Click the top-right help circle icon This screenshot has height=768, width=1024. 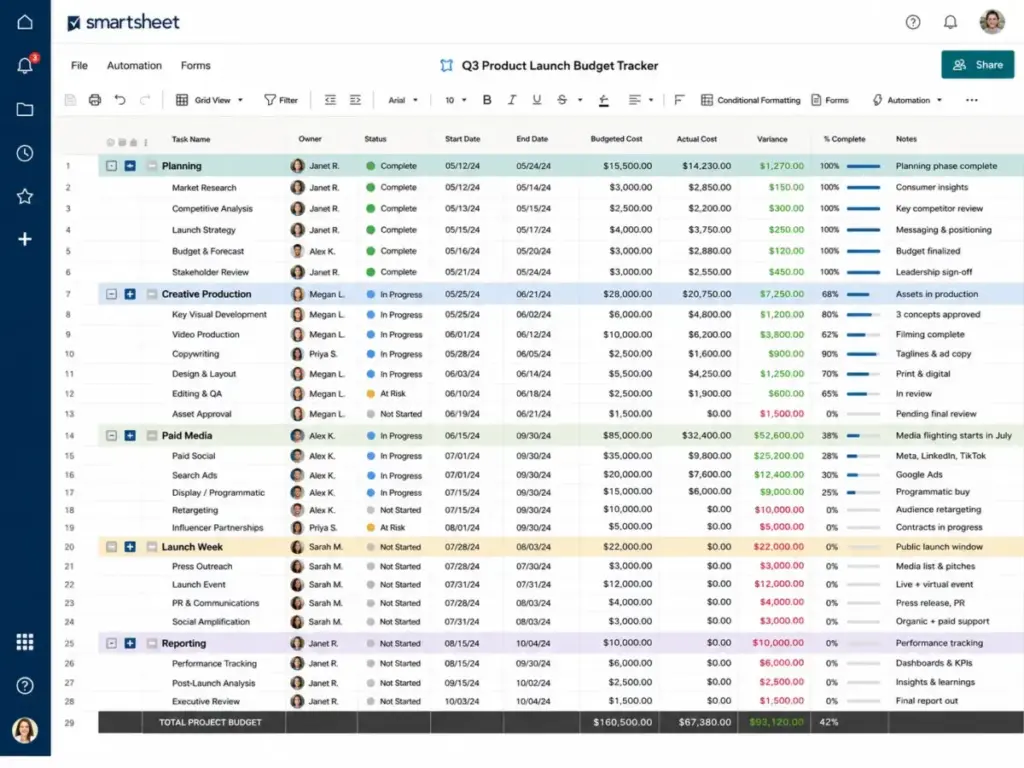[x=913, y=22]
